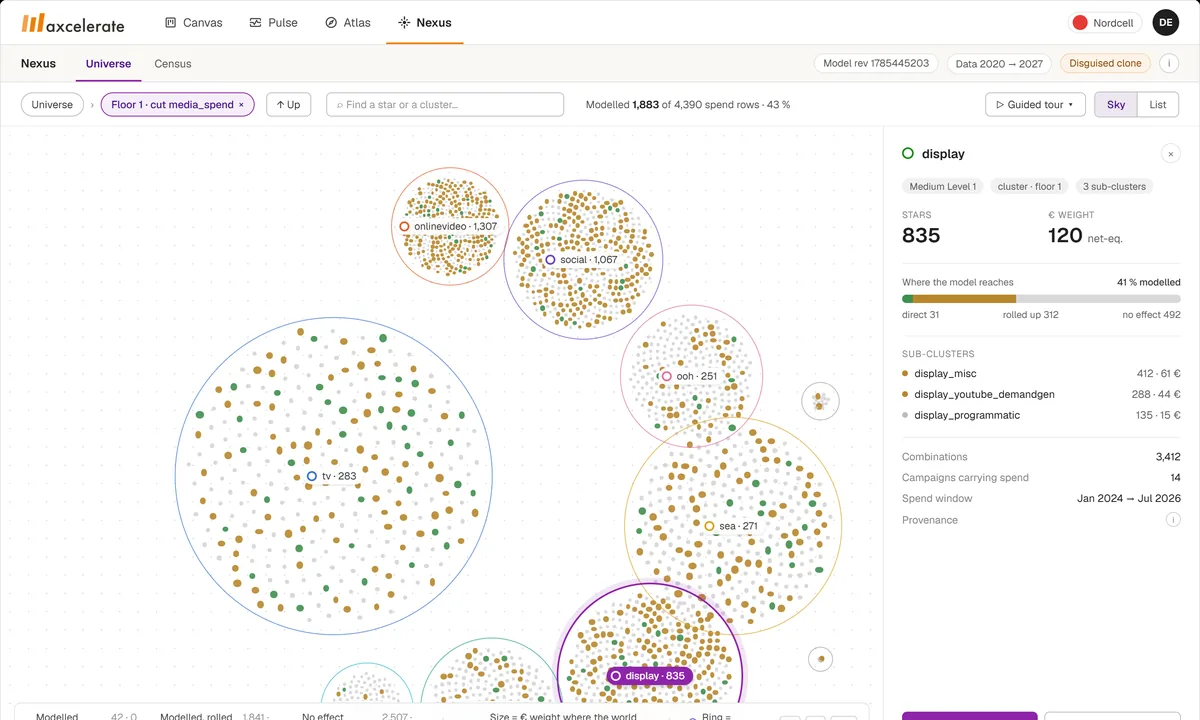The image size is (1200, 720).
Task: Click the Stars count 835
Action: 921,235
